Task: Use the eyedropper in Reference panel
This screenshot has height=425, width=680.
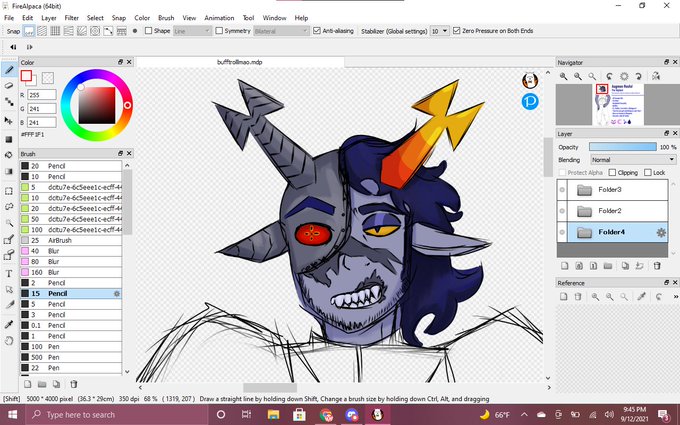Action: [x=641, y=297]
